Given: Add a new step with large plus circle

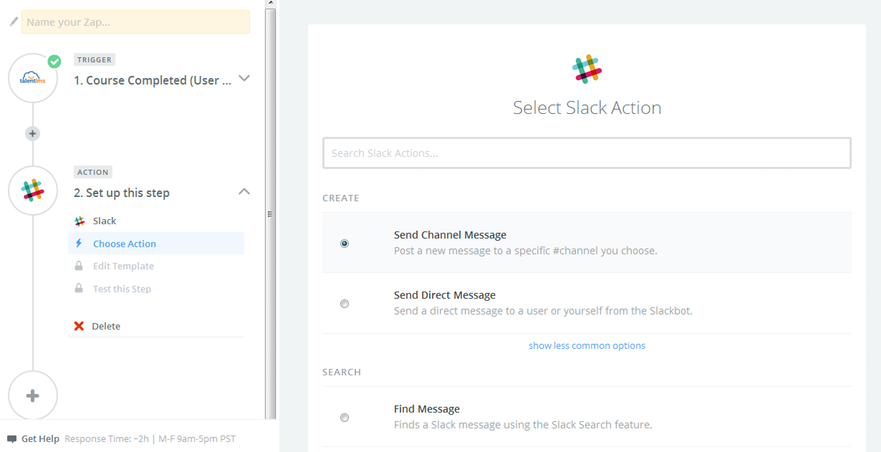Looking at the screenshot, I should click(33, 396).
